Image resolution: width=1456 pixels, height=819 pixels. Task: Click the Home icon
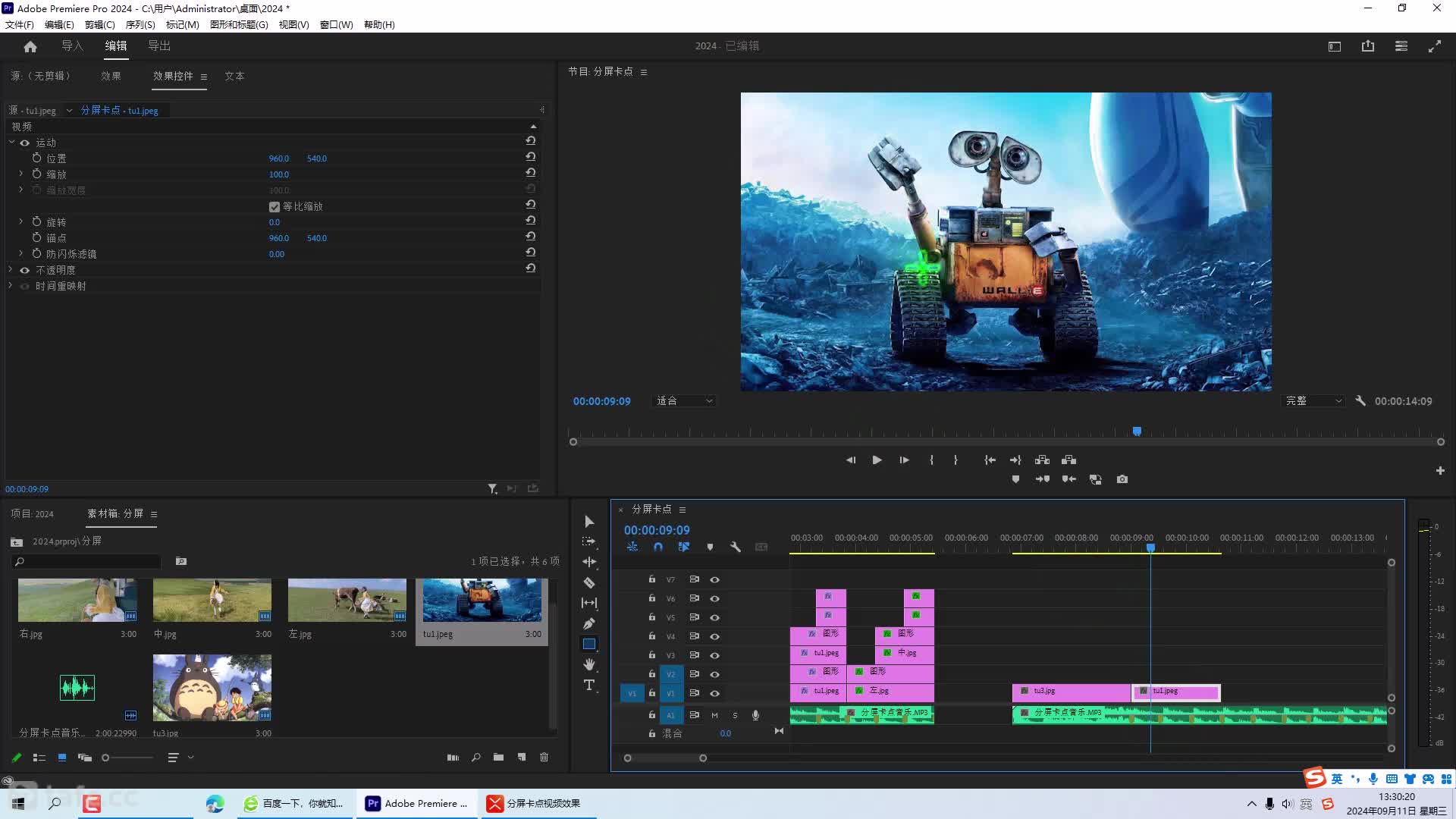coord(30,46)
